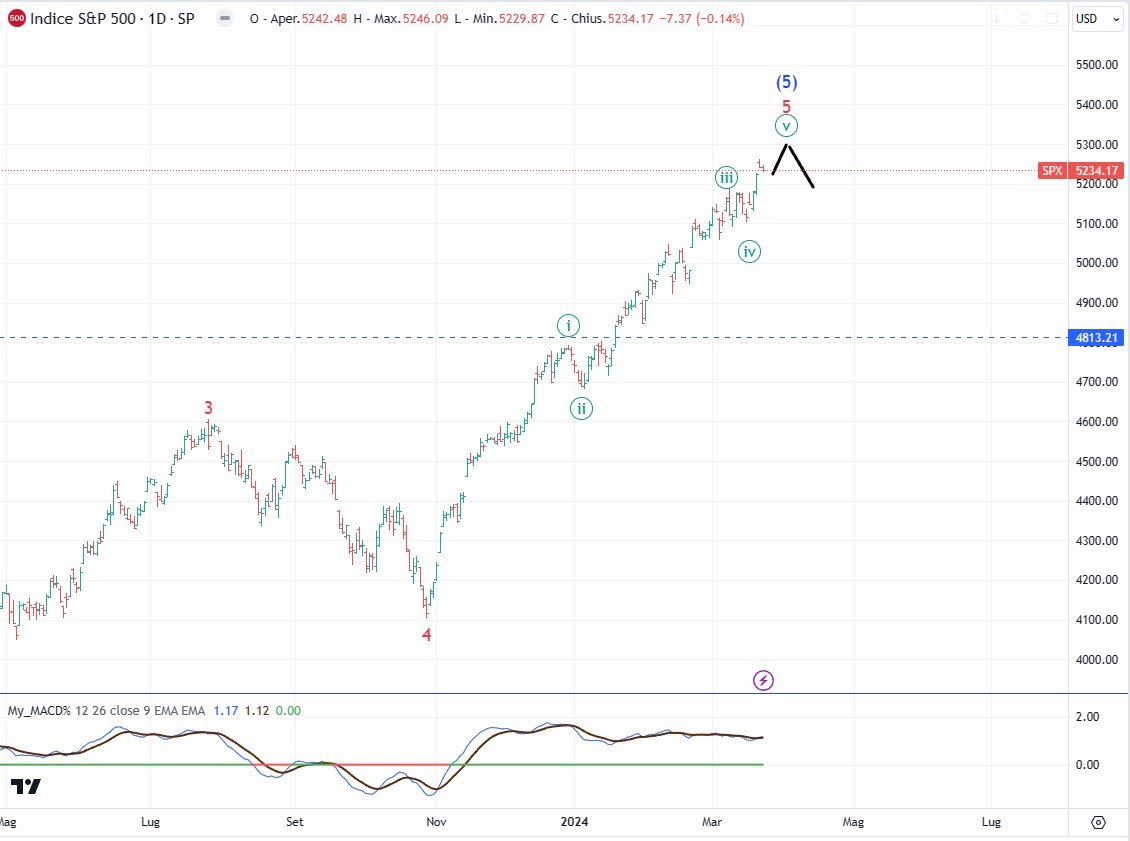
Task: Click the purple lightning bolt event icon
Action: tap(763, 680)
